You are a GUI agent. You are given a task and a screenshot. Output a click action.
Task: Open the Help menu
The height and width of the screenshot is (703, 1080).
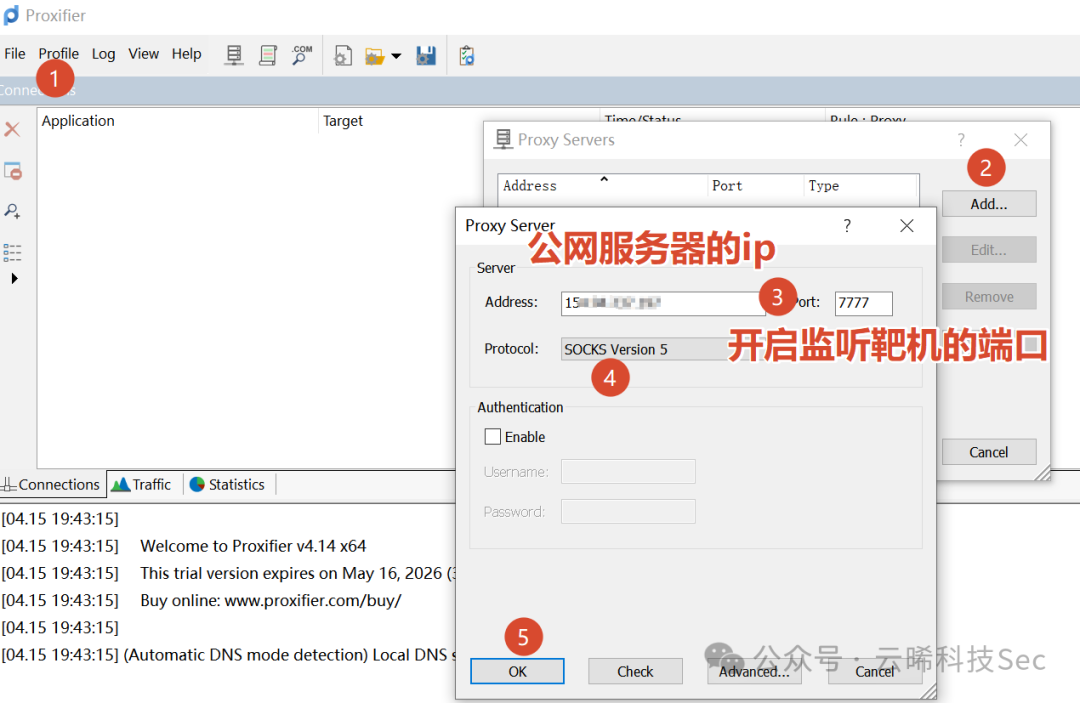tap(187, 54)
